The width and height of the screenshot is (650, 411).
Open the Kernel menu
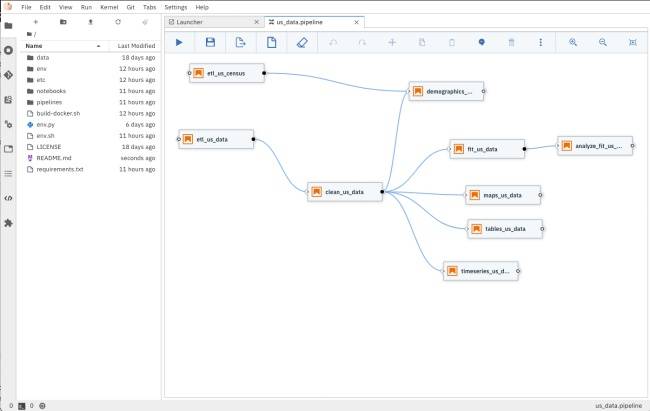point(109,7)
